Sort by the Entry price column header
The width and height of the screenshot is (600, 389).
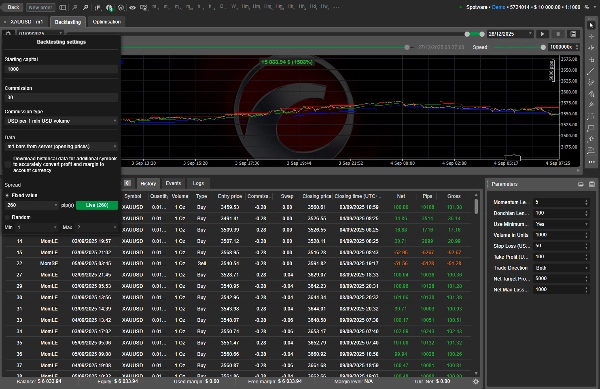[x=230, y=196]
